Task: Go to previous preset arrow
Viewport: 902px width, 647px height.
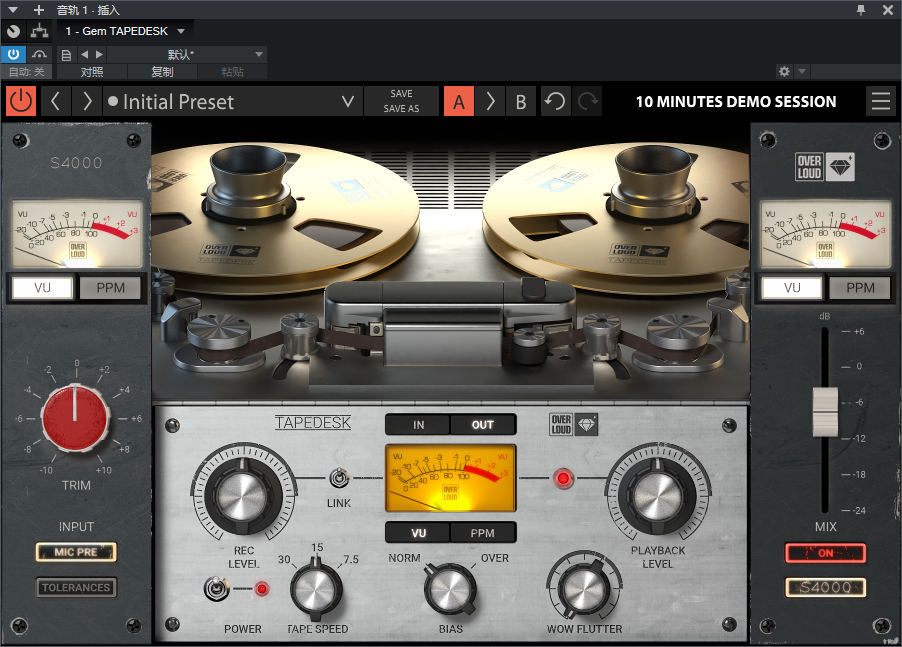Action: click(55, 101)
